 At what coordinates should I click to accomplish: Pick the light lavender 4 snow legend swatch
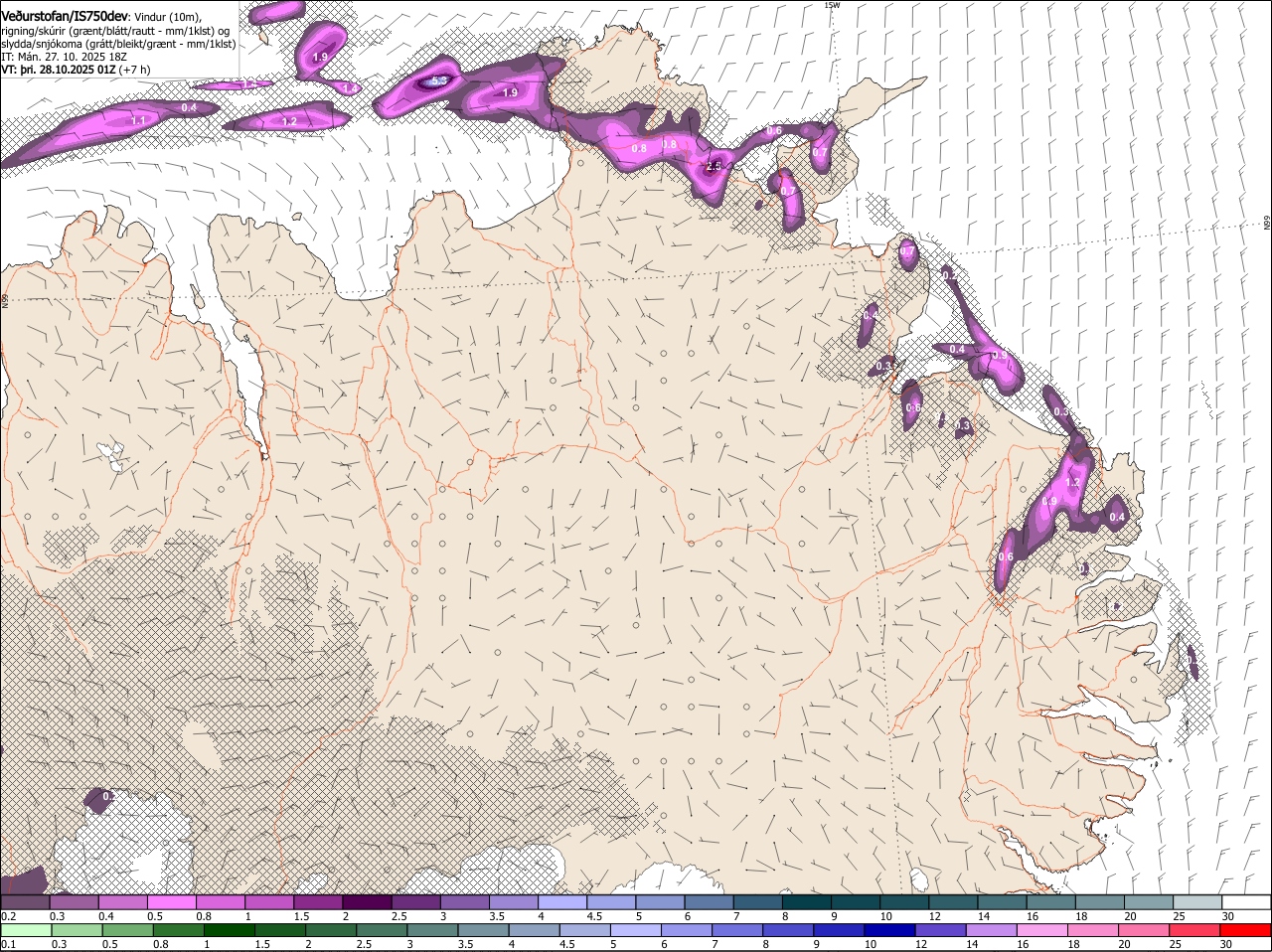click(x=563, y=901)
